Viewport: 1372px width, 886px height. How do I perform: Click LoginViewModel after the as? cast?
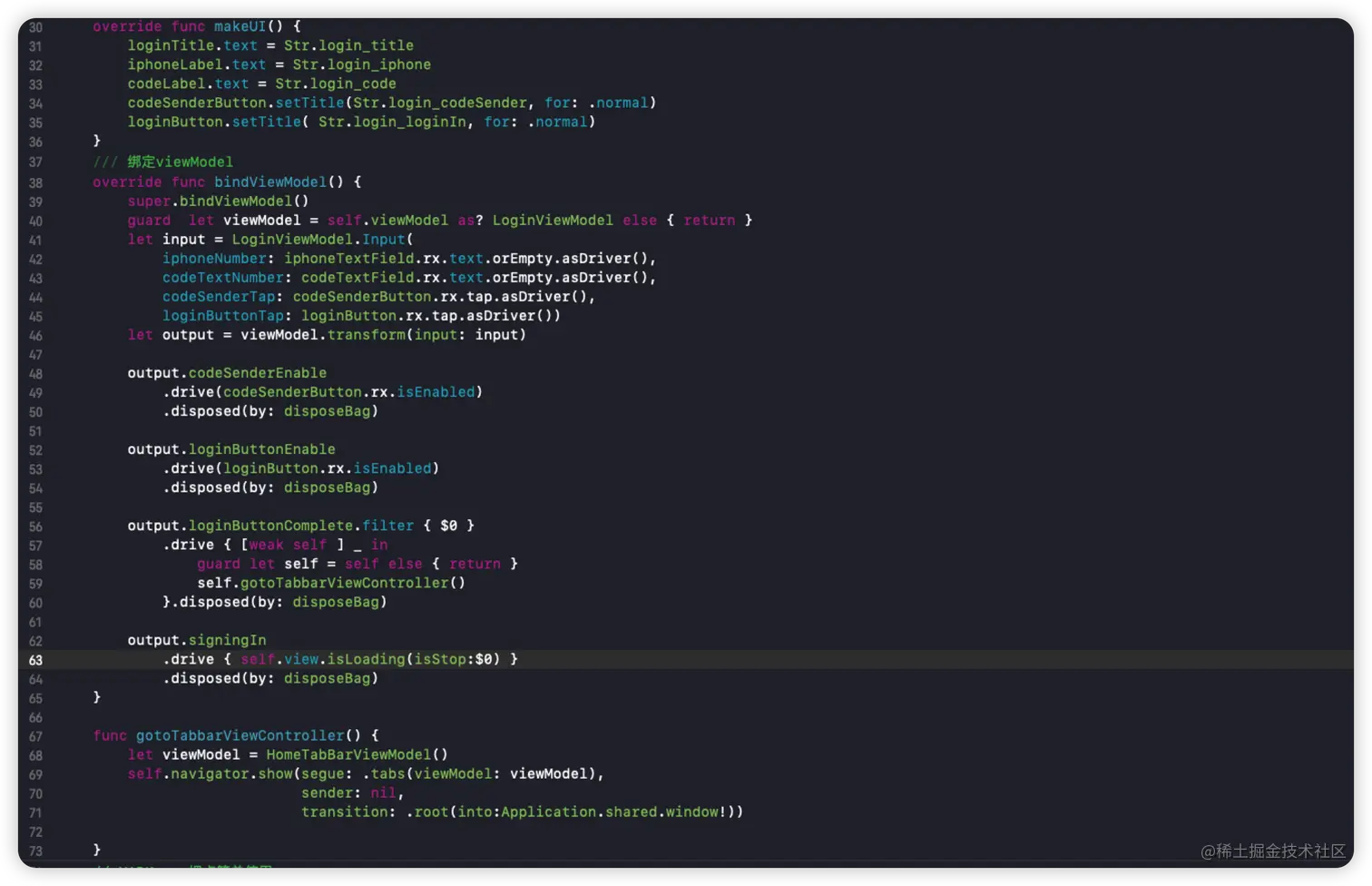[x=553, y=220]
